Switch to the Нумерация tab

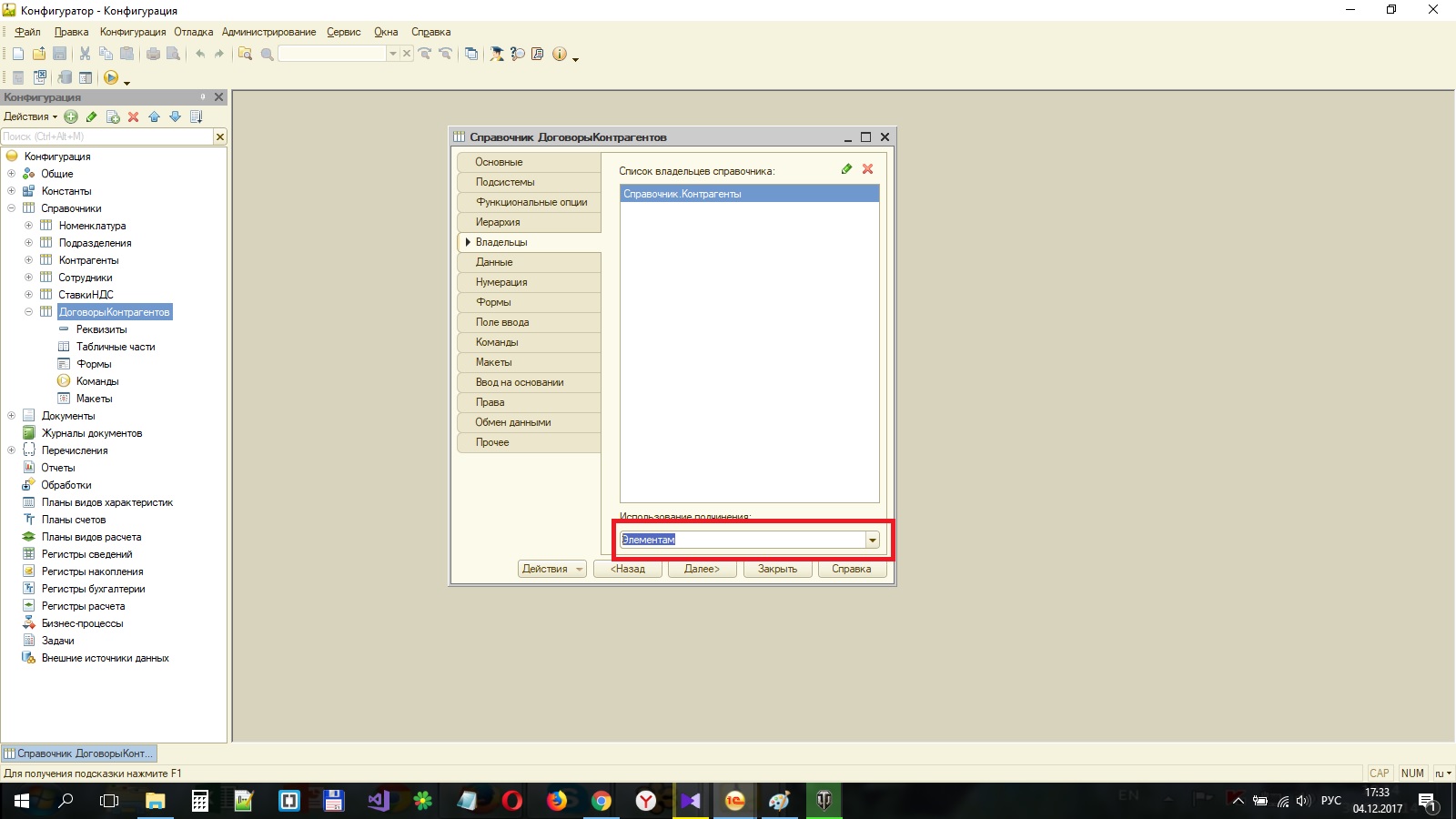529,282
